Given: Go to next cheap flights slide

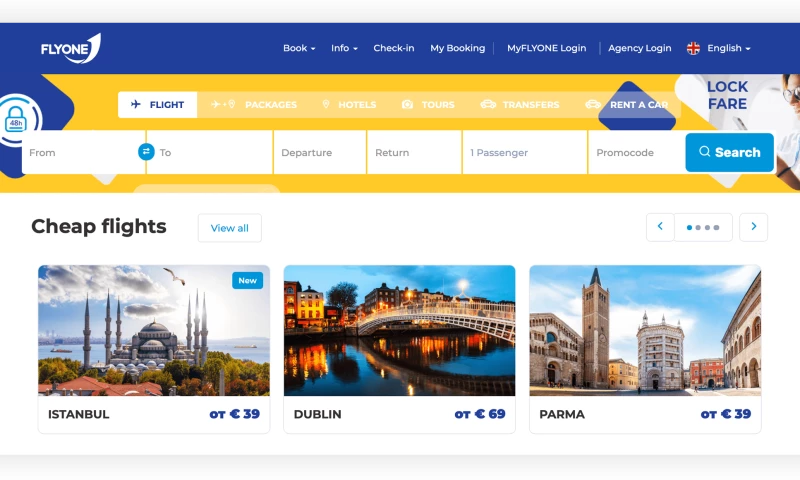Looking at the screenshot, I should pos(753,227).
